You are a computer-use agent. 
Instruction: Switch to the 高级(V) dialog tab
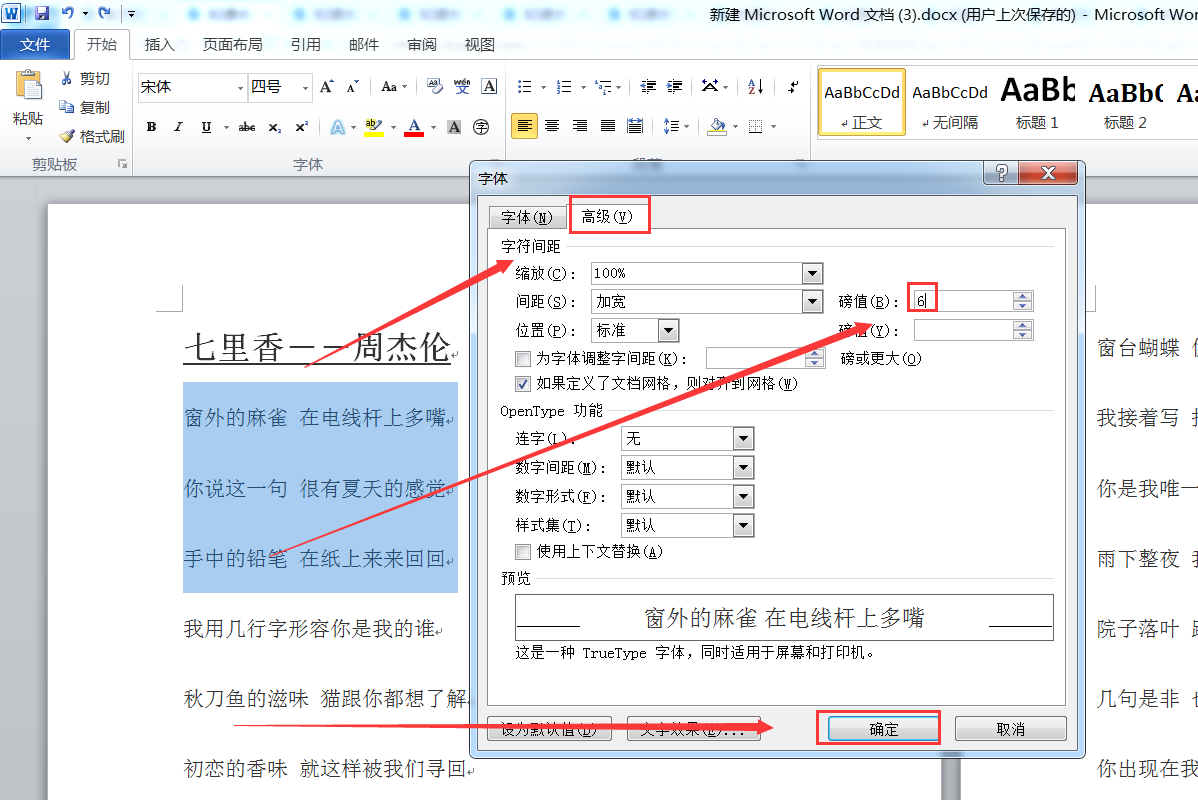click(607, 216)
